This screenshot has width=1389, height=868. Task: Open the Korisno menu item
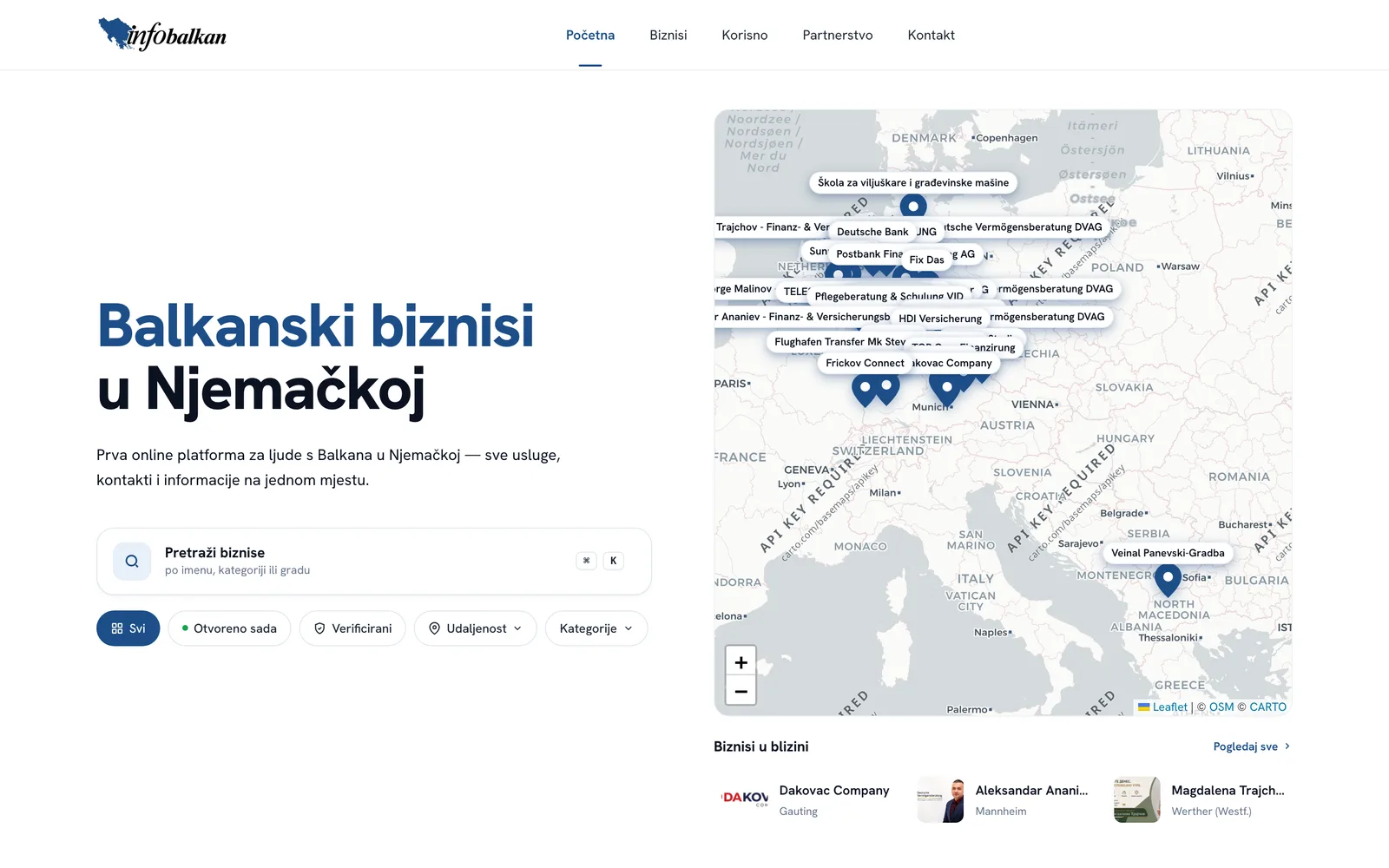point(745,35)
